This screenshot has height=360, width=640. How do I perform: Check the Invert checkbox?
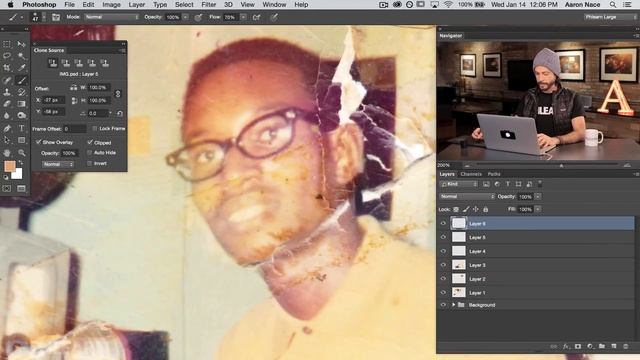point(89,163)
